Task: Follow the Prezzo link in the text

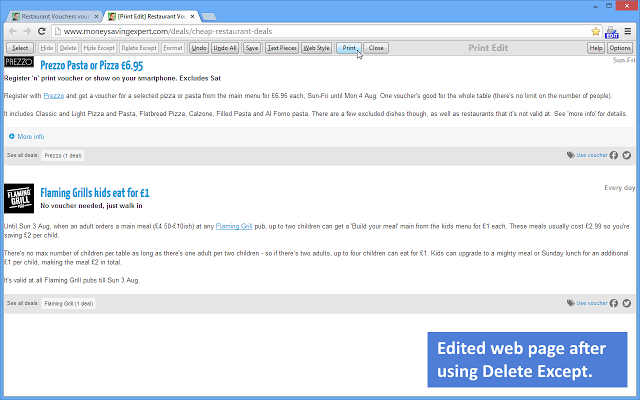Action: [x=54, y=96]
